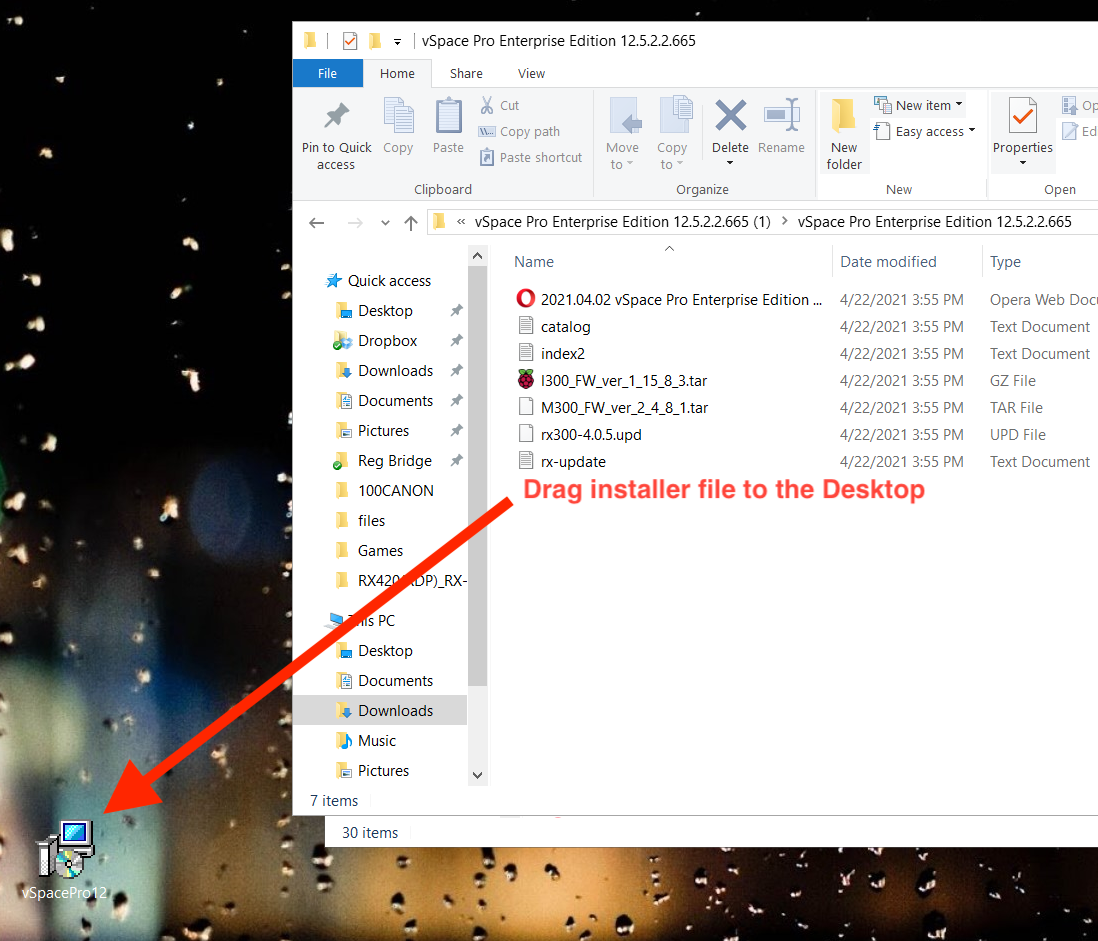
Task: Click navigation pane scrollbar down arrow
Action: tap(478, 775)
